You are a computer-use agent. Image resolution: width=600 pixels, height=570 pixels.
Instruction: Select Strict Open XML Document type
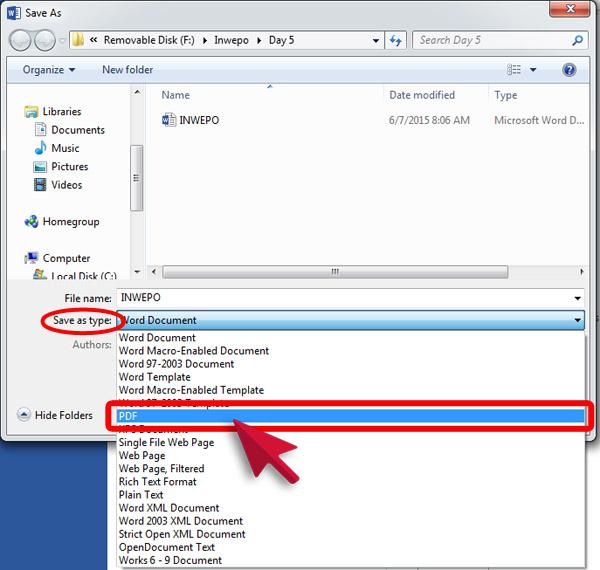[x=351, y=534]
